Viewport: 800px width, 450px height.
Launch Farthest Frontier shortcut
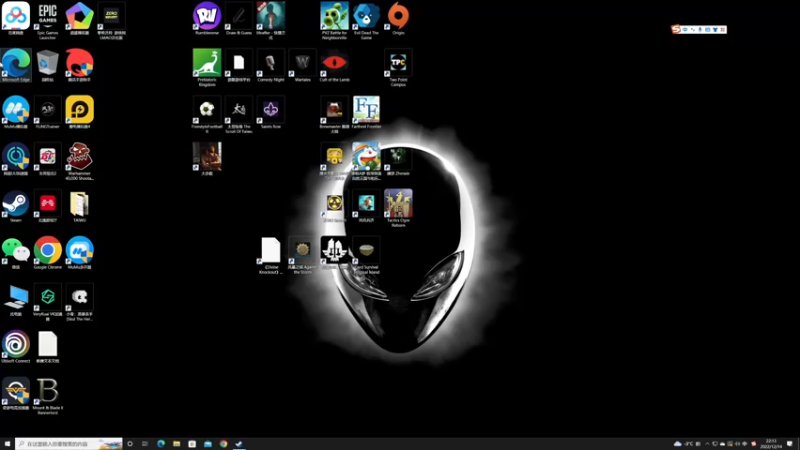point(366,113)
